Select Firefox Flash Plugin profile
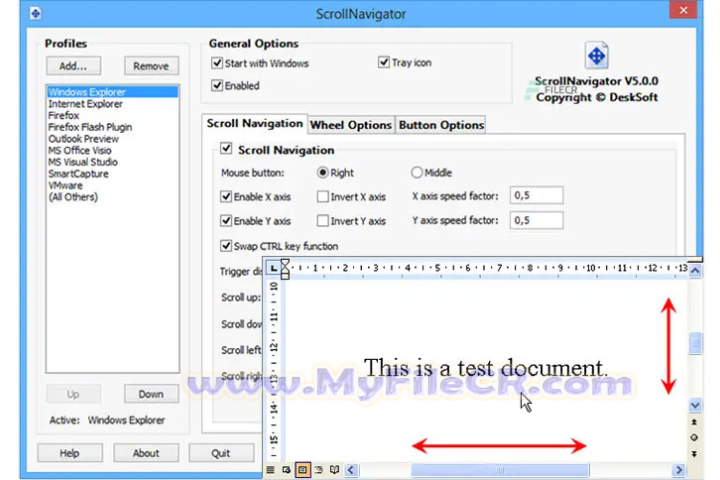The image size is (720, 480). coord(112,127)
